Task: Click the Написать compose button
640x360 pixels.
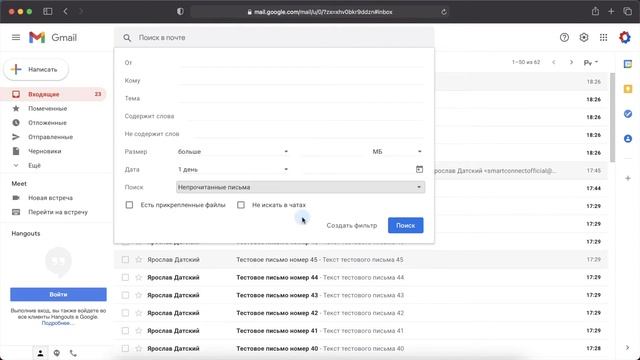Action: point(36,69)
